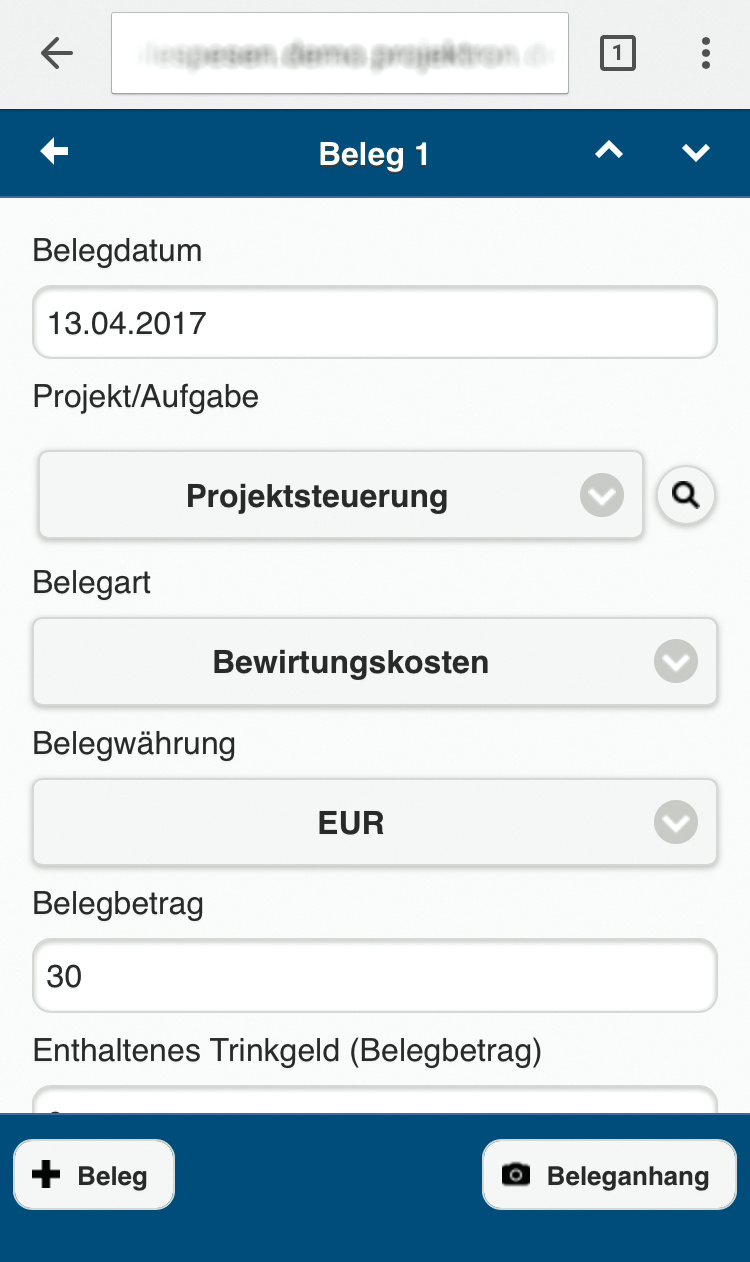The image size is (750, 1262).
Task: Go to next receipt with down chevron
Action: click(x=696, y=152)
